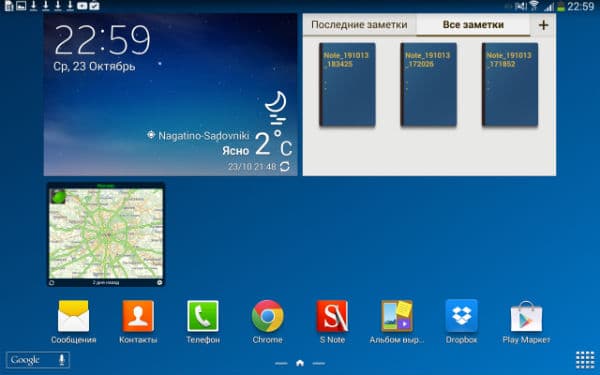This screenshot has height=375, width=600.
Task: Select the Все заметки tab
Action: 473,25
